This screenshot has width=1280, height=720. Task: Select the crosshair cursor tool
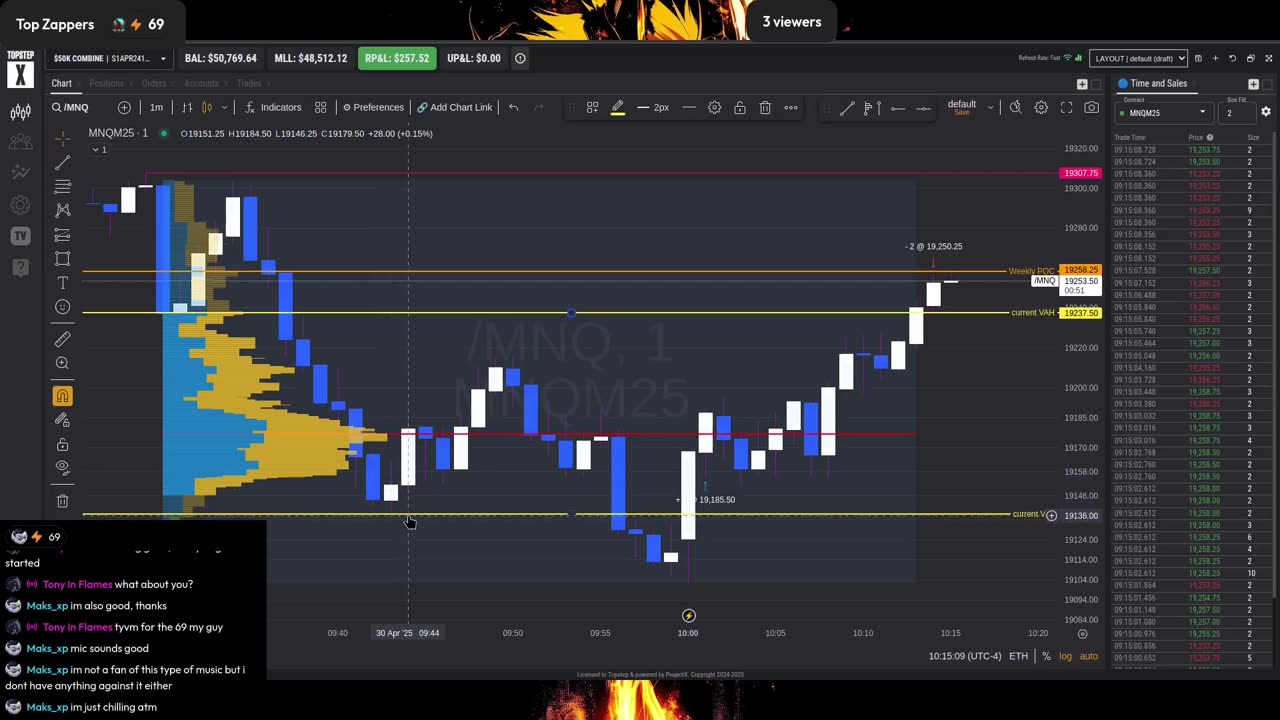coord(62,137)
